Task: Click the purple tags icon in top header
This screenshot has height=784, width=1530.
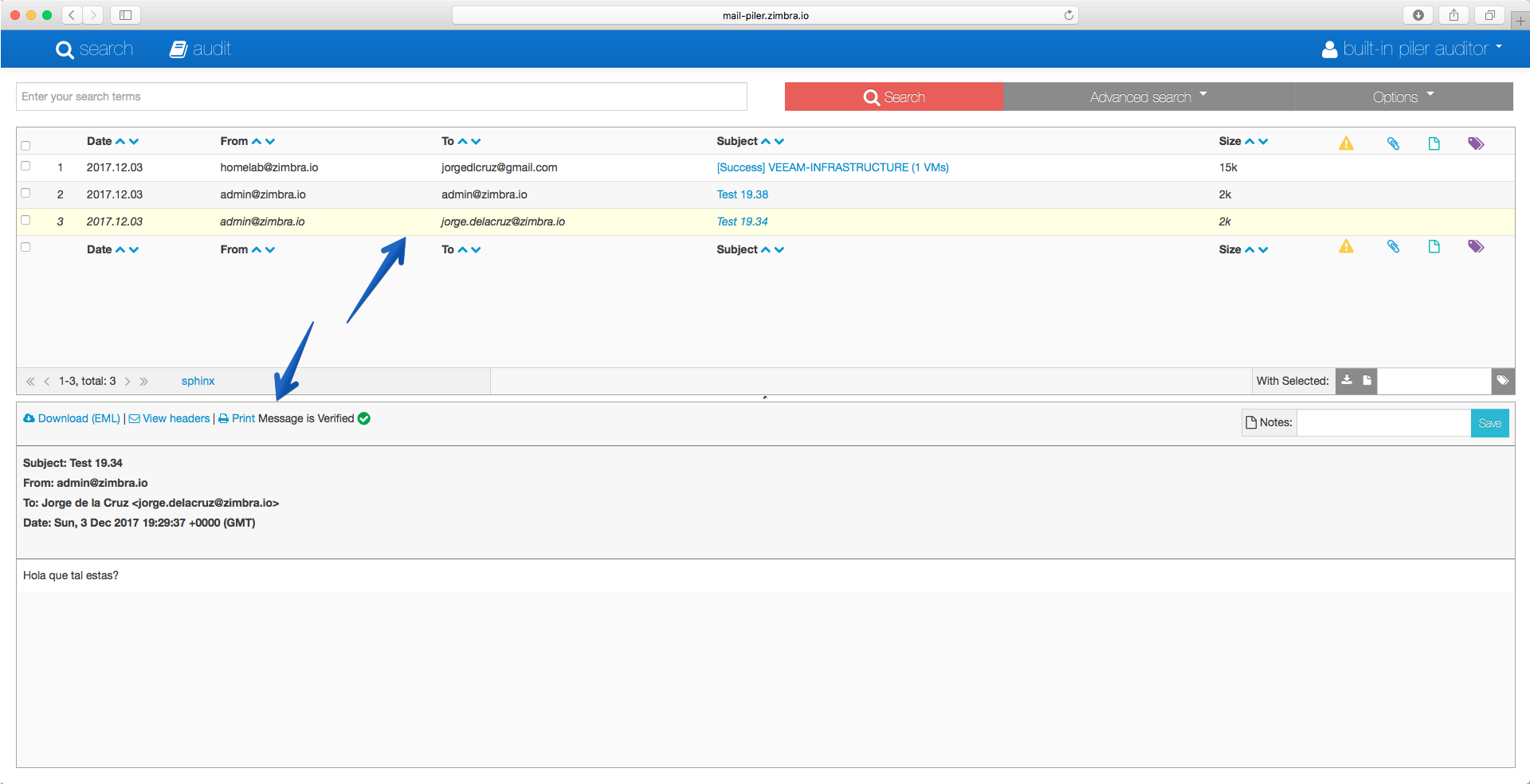Action: click(1476, 143)
